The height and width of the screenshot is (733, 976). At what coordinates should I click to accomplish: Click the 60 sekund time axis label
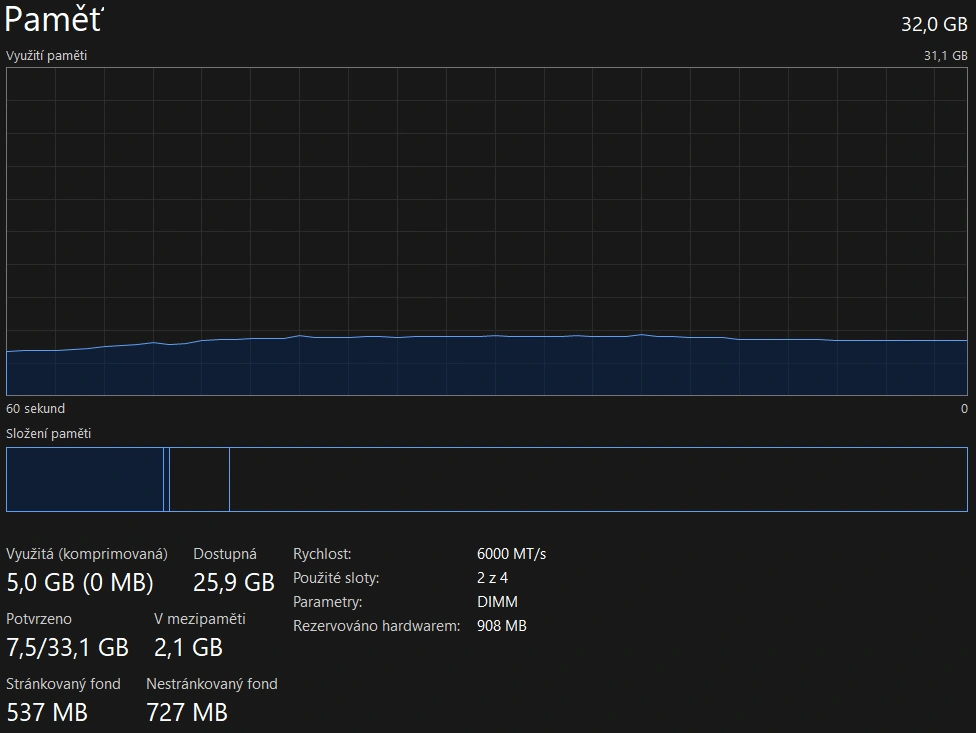coord(35,408)
